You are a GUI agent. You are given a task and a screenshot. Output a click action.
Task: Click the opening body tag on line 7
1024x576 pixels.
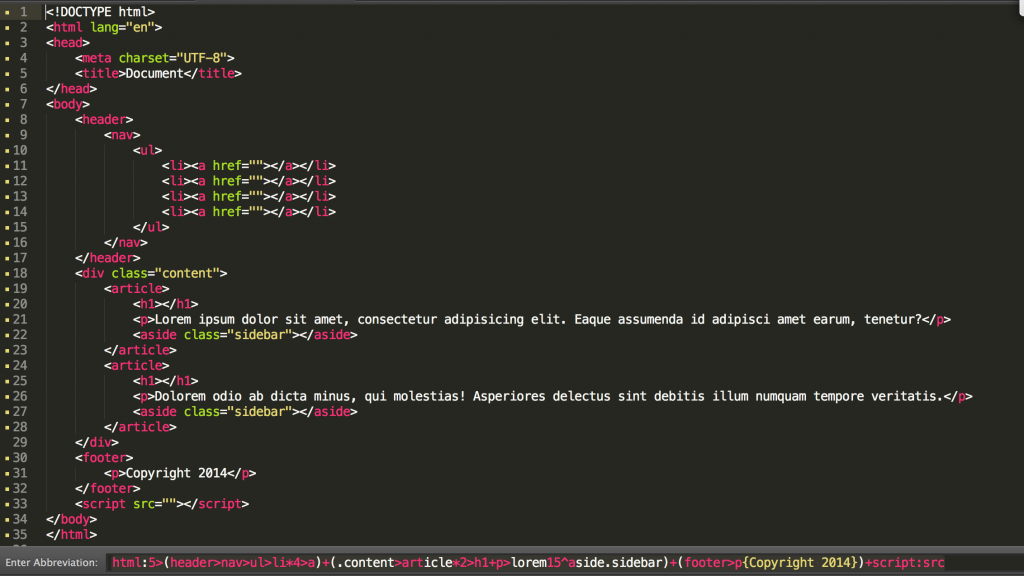click(x=68, y=104)
